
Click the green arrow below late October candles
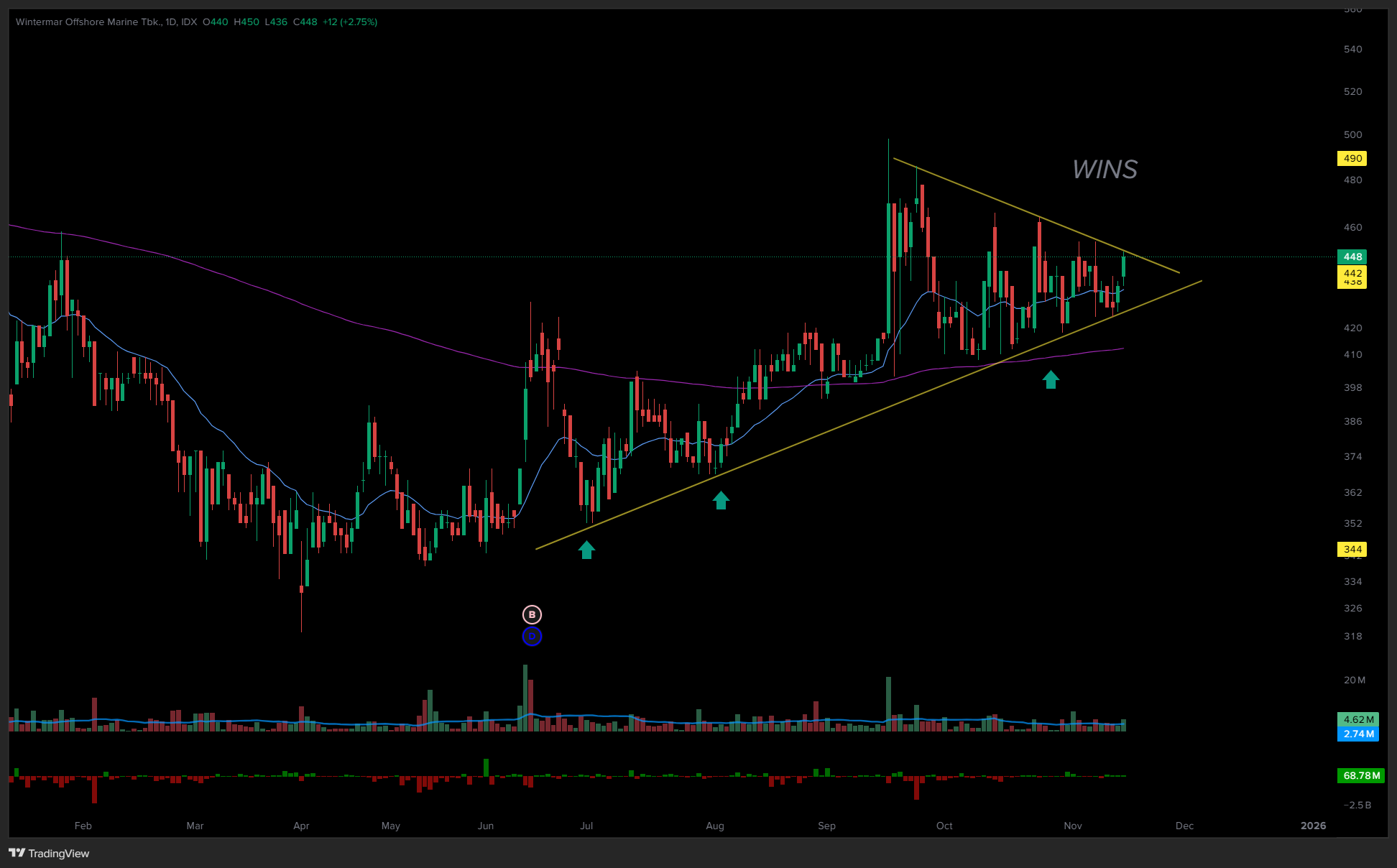pos(1051,379)
